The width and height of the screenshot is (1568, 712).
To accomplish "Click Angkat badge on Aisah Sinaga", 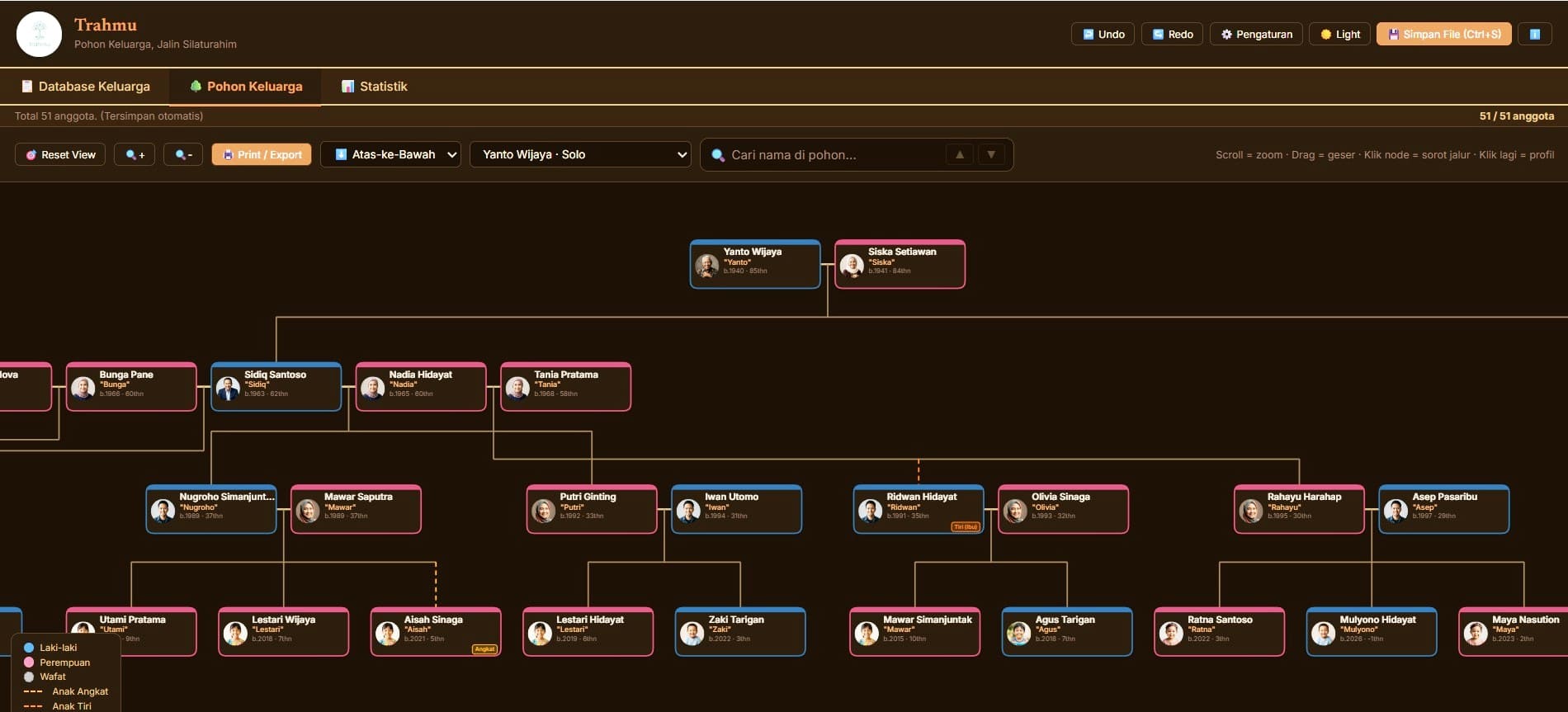I will [484, 649].
